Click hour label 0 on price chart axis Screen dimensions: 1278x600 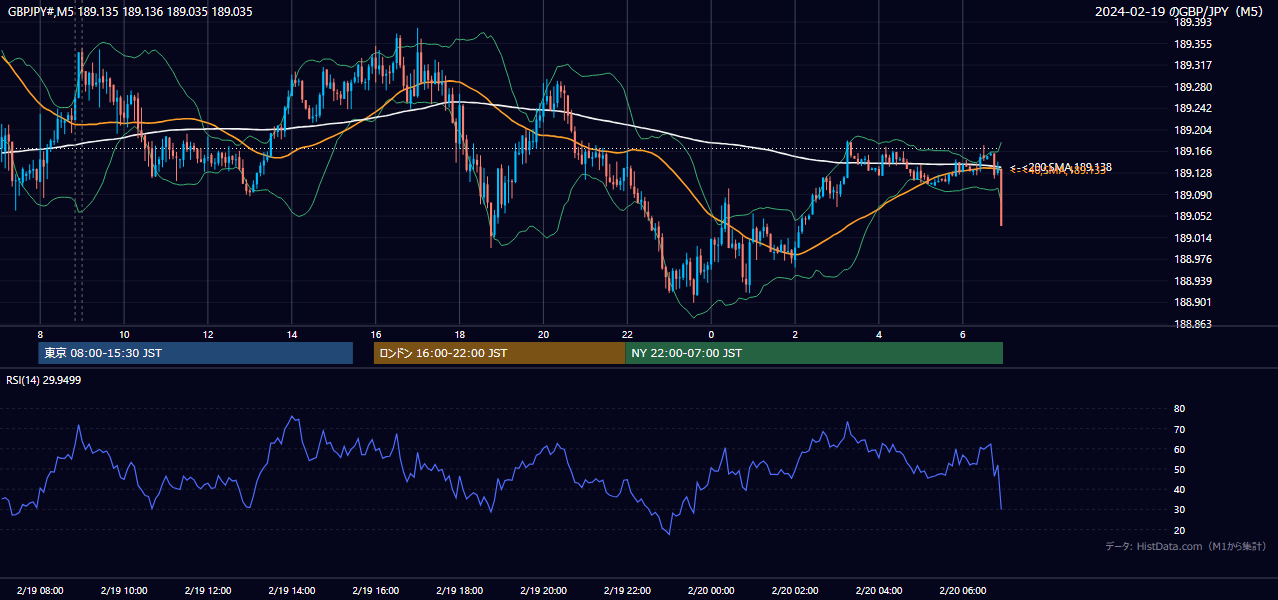pyautogui.click(x=711, y=334)
